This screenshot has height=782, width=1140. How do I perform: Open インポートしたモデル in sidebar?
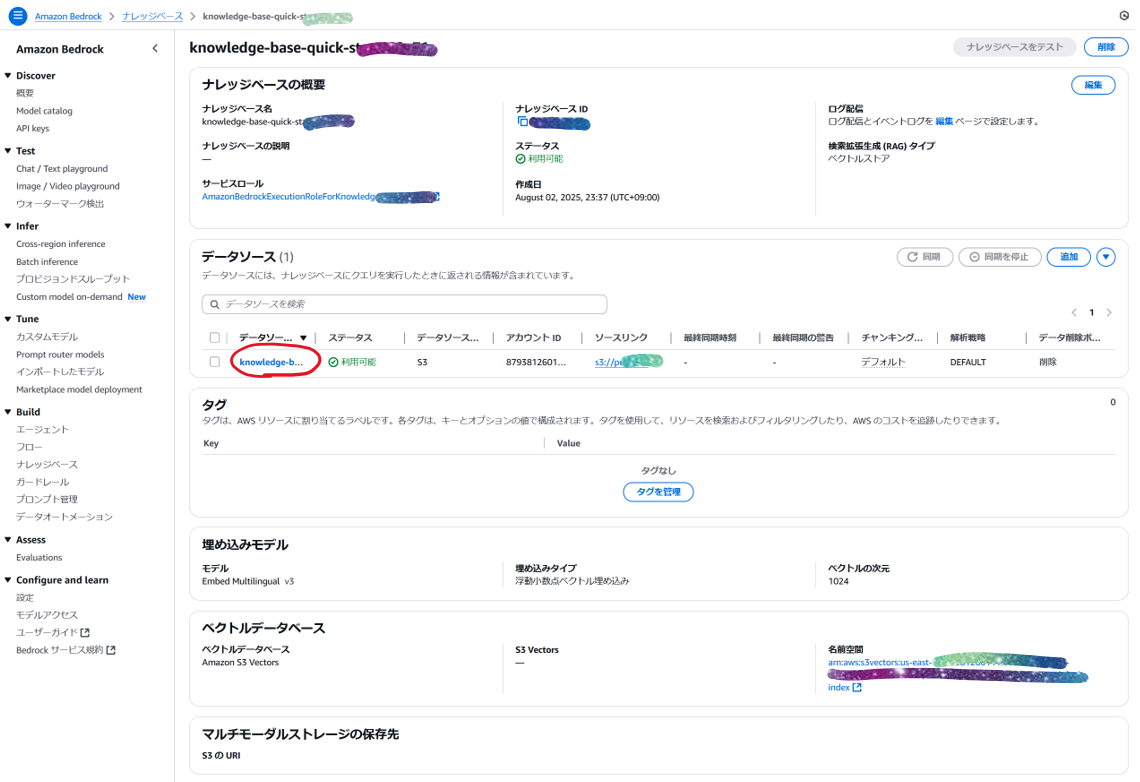60,372
